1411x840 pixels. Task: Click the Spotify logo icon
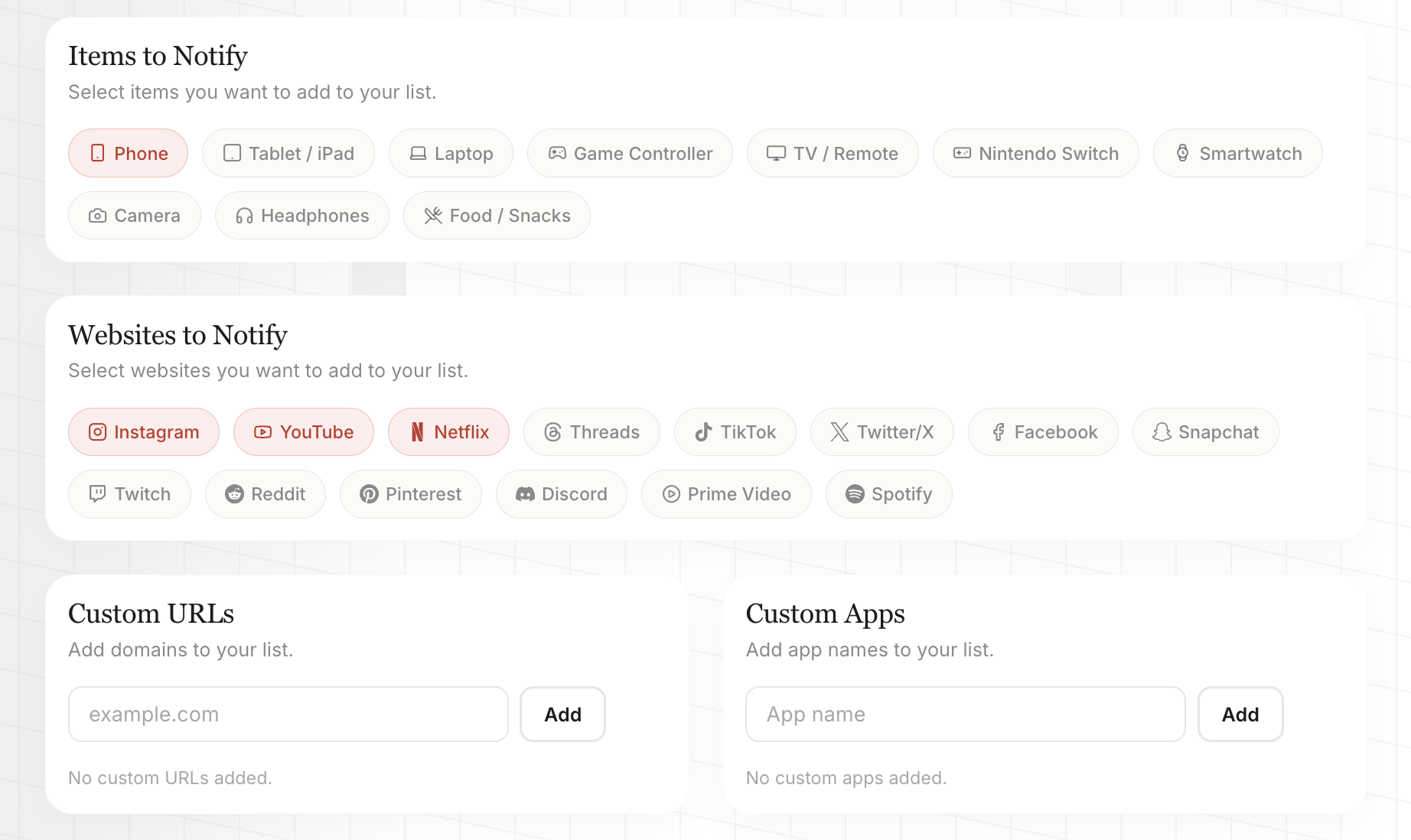pos(855,494)
